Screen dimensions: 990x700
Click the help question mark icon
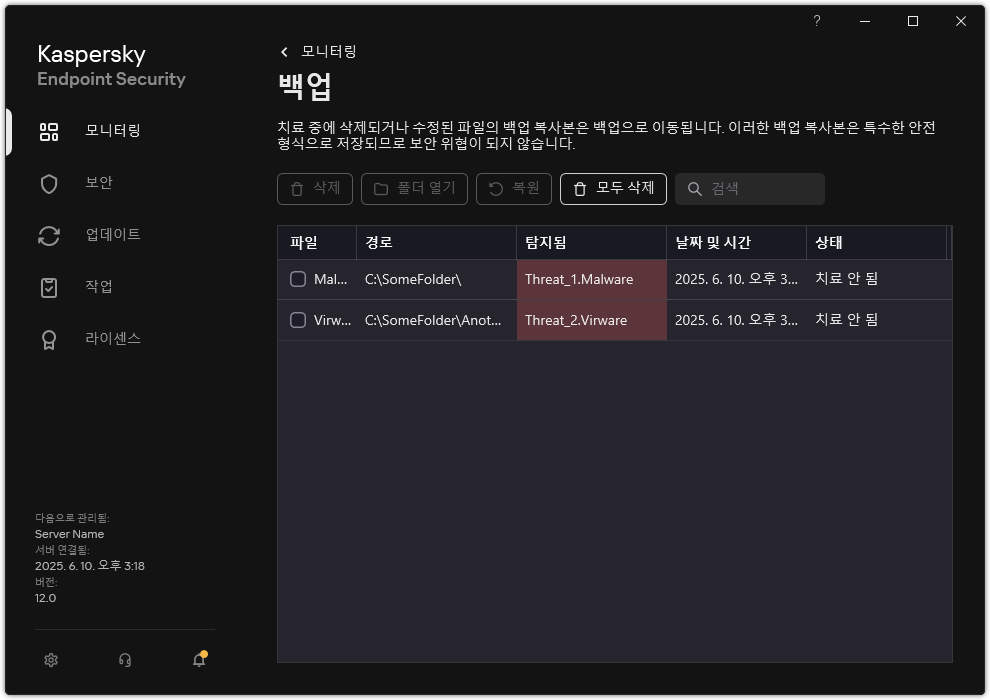(x=816, y=20)
